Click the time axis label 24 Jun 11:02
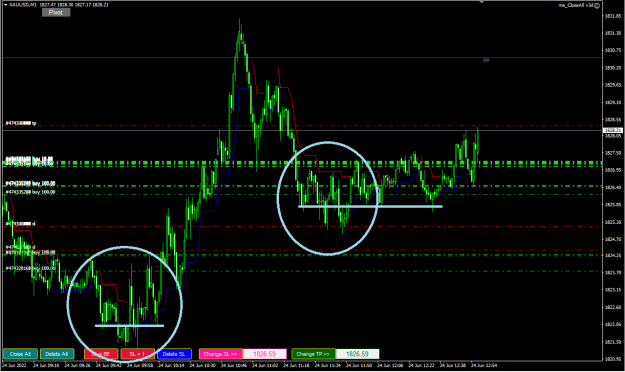625x372 pixels. tap(265, 365)
